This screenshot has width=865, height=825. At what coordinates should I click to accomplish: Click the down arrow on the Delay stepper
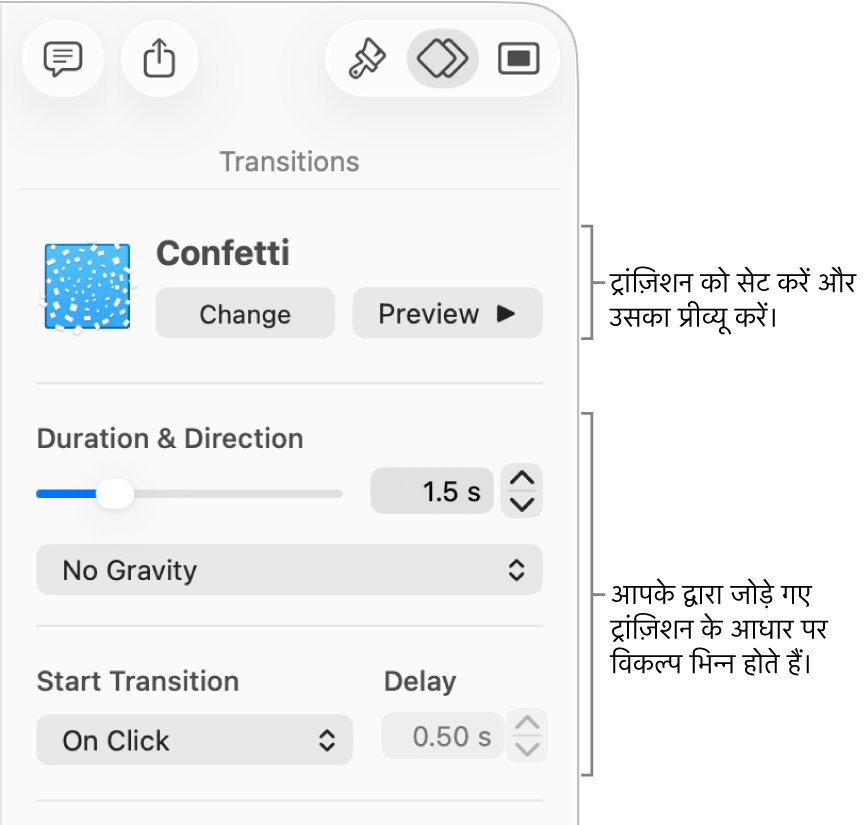pos(527,748)
